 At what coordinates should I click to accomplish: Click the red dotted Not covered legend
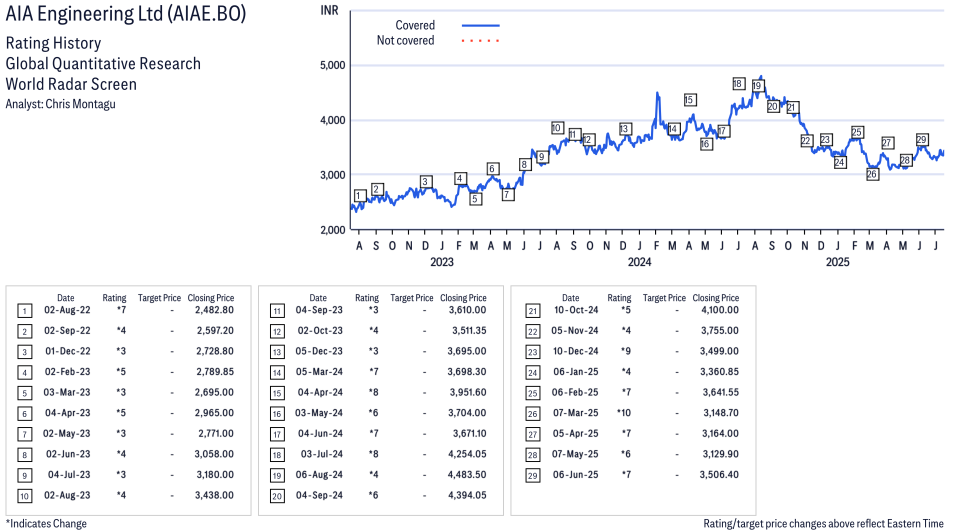tap(481, 41)
